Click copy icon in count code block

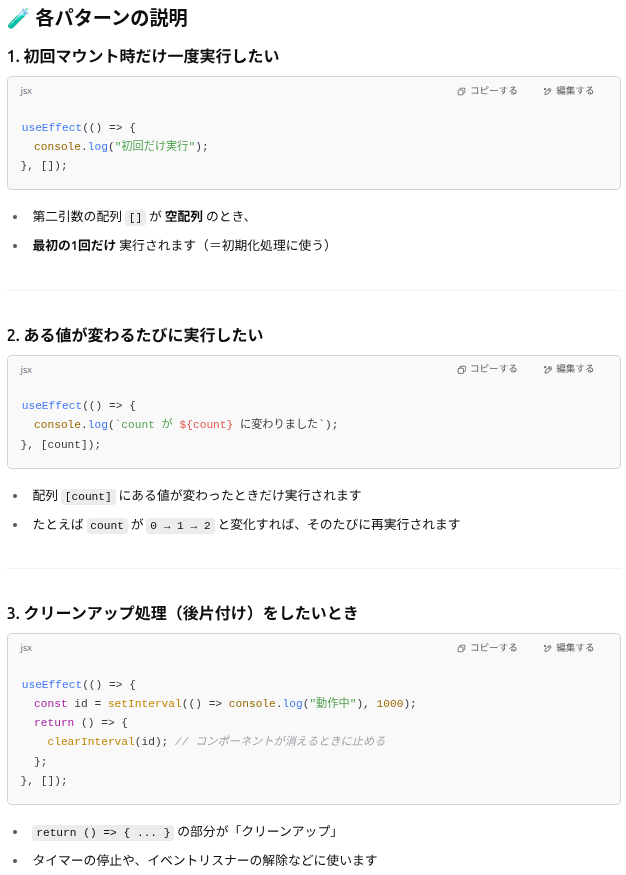(x=461, y=369)
